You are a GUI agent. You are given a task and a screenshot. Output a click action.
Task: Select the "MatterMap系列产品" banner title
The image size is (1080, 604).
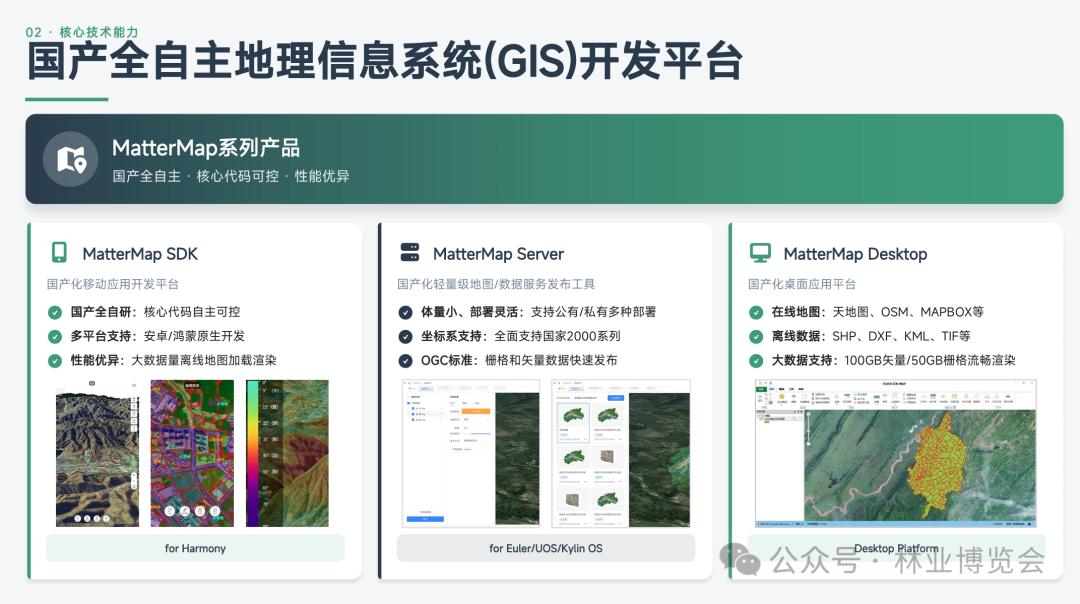[x=205, y=148]
